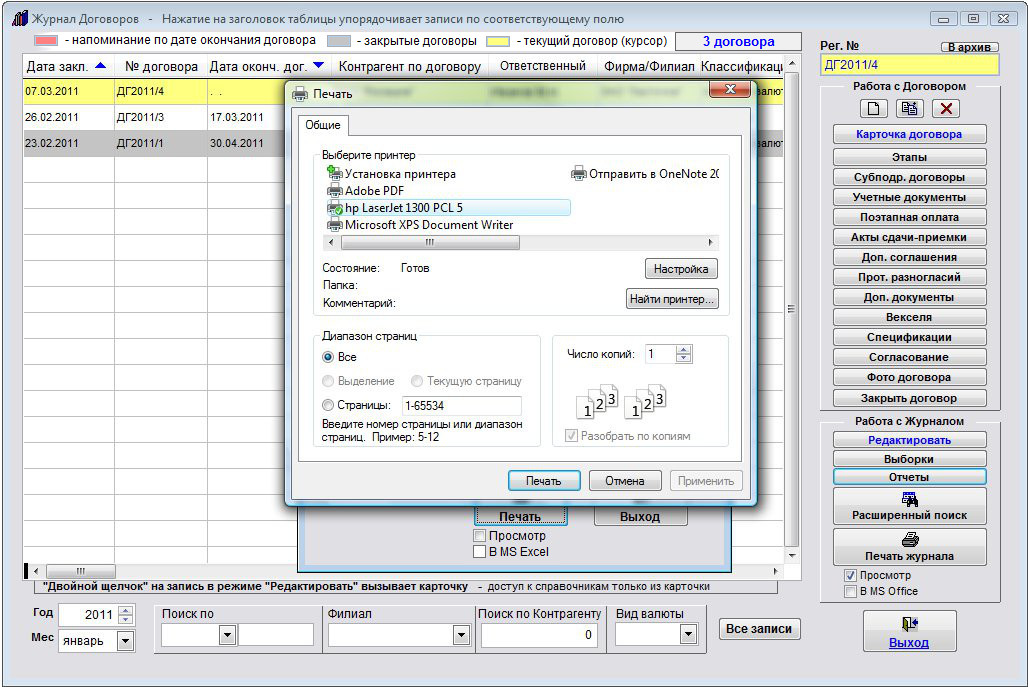Open the Мес month dropdown
Screen dimensions: 1028x687
tap(126, 641)
